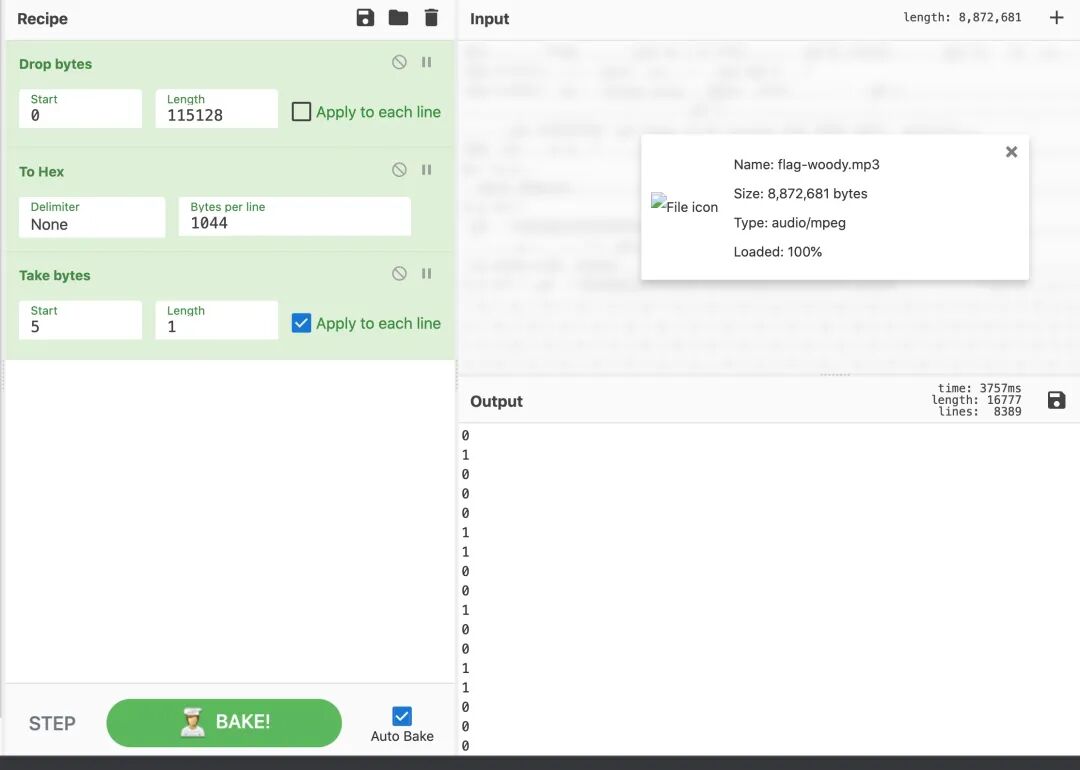The height and width of the screenshot is (770, 1080).
Task: Clear the recipe with the trash icon
Action: click(431, 18)
